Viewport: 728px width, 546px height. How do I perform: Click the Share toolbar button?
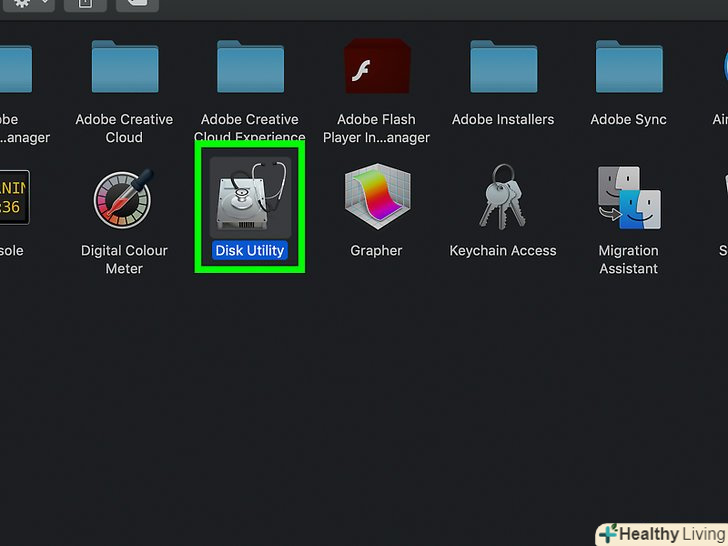(85, 4)
